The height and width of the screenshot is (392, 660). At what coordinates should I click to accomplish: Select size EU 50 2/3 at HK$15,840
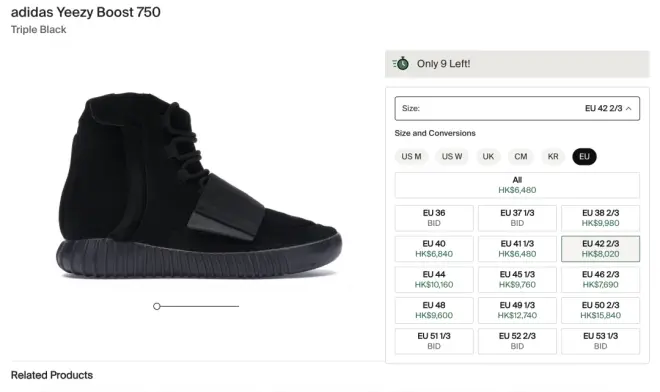pos(600,310)
